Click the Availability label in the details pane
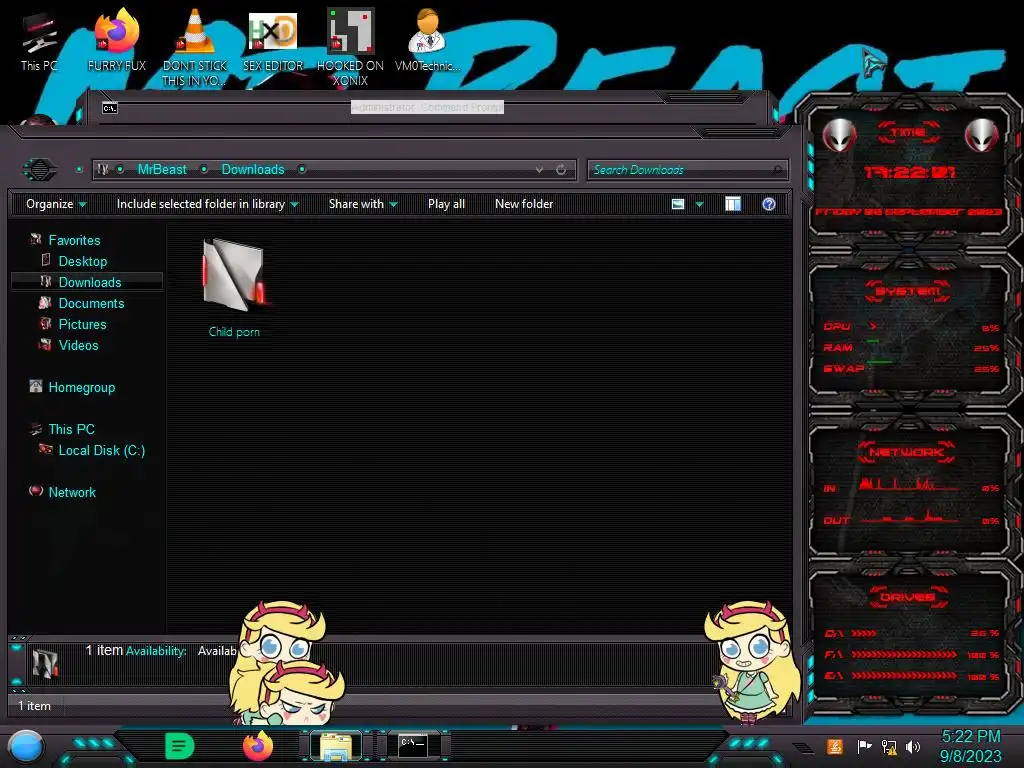1024x768 pixels. coord(155,651)
